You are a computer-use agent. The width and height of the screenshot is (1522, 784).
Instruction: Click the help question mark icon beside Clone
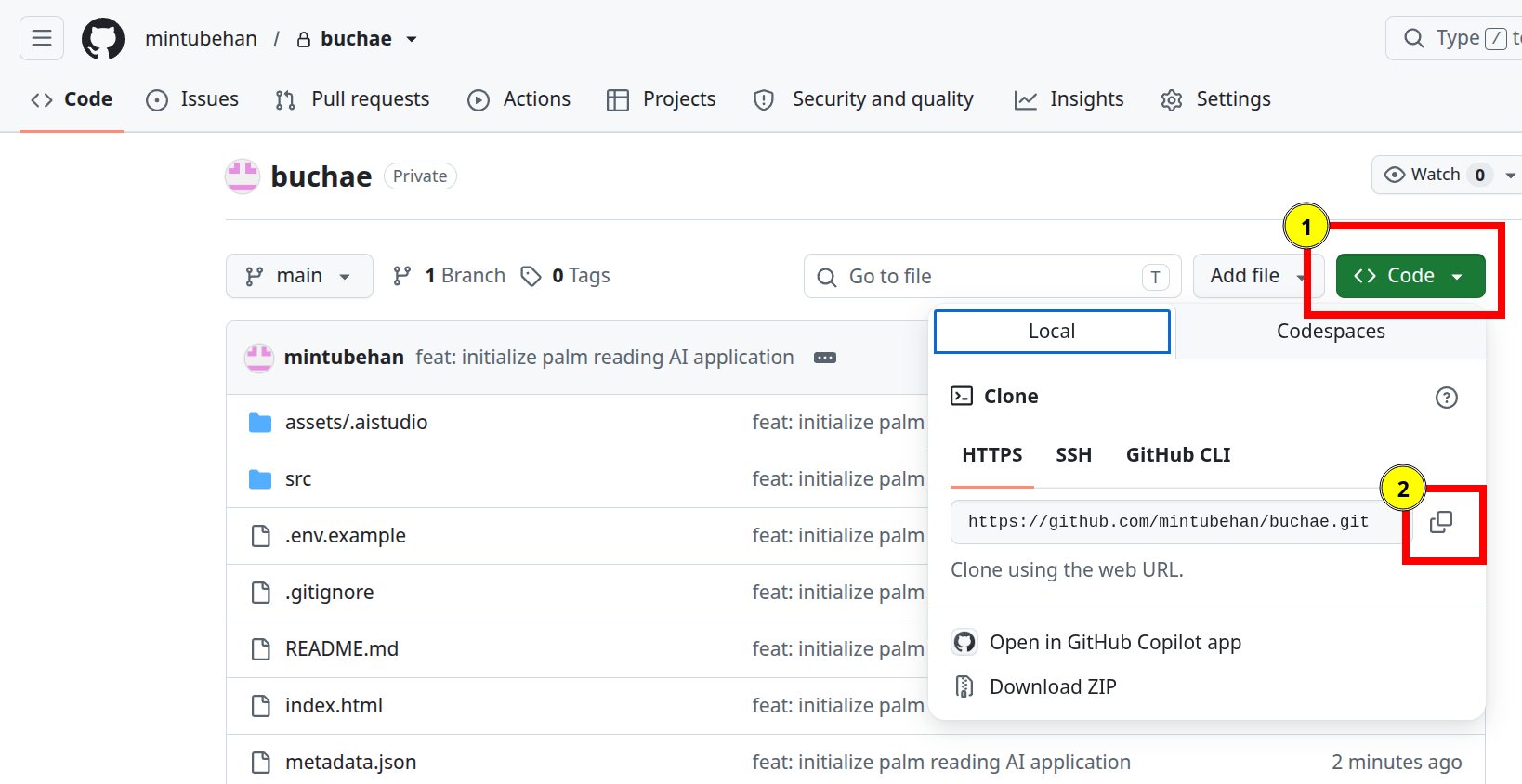click(1447, 398)
